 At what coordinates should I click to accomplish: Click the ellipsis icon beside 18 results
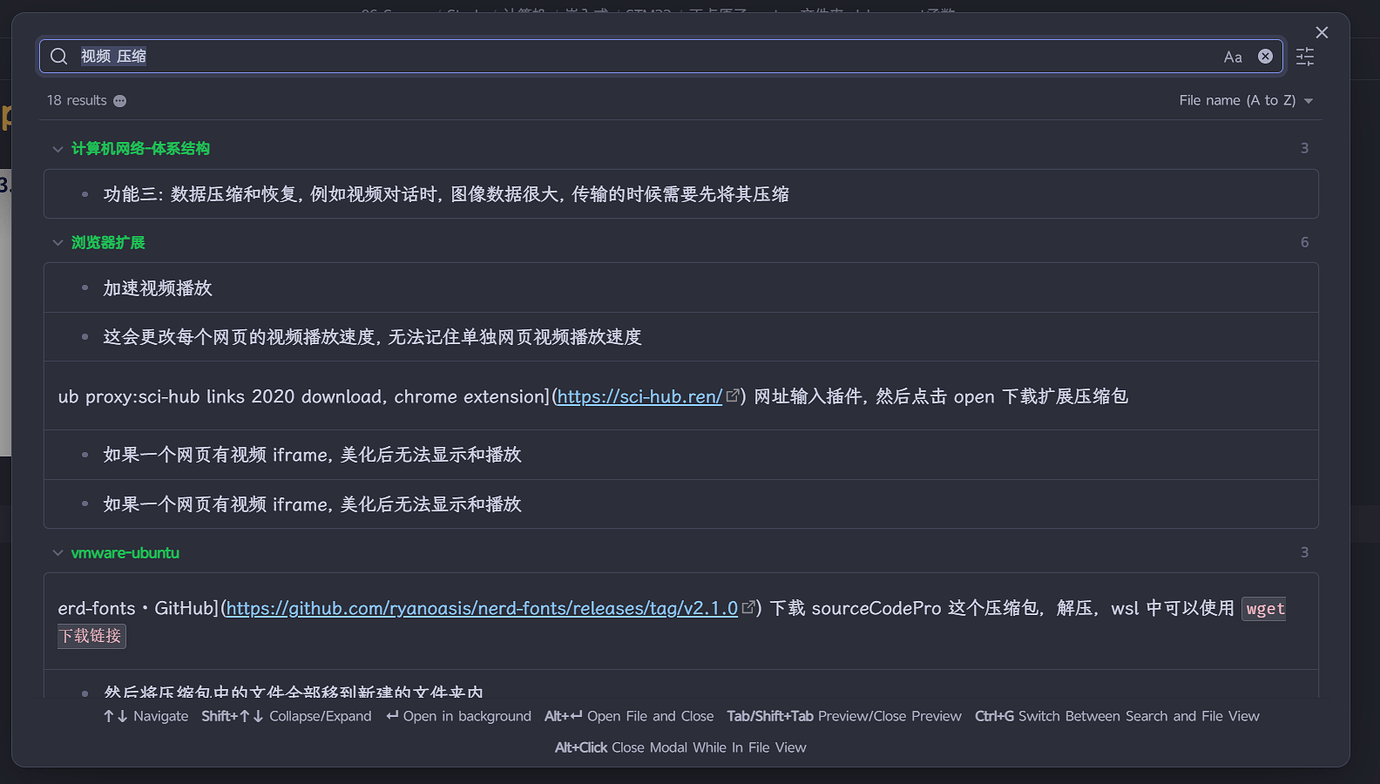pyautogui.click(x=119, y=100)
